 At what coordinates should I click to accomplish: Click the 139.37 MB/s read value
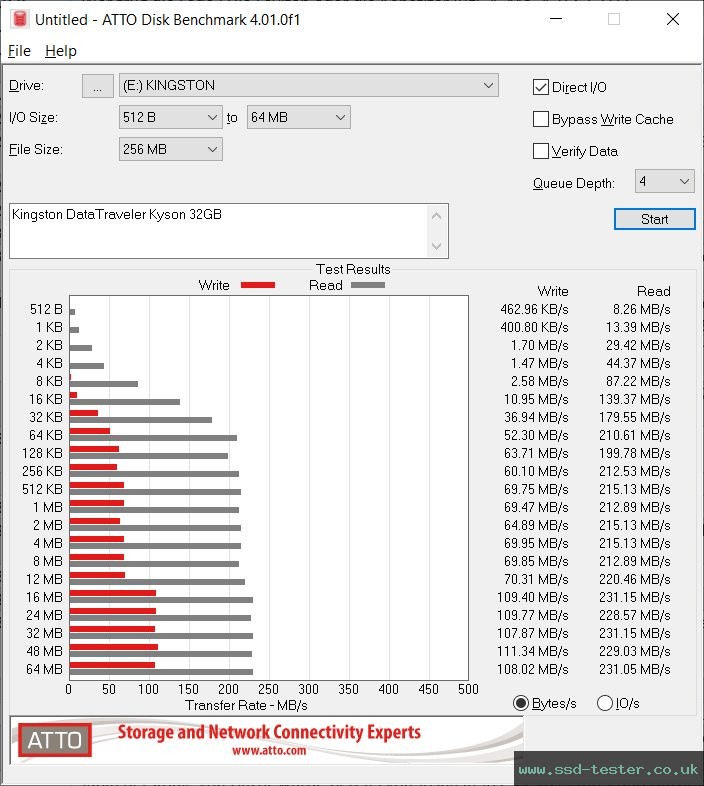click(634, 400)
